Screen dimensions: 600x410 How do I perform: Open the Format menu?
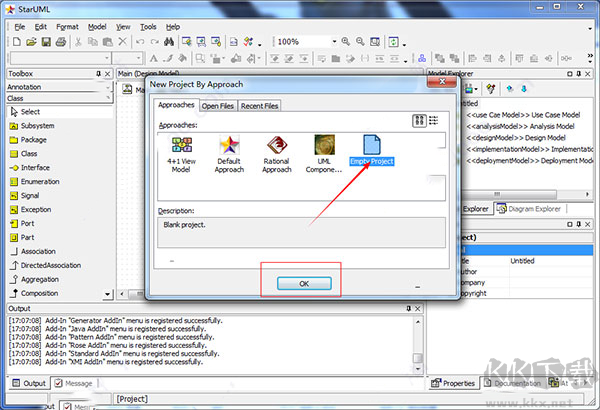click(67, 26)
